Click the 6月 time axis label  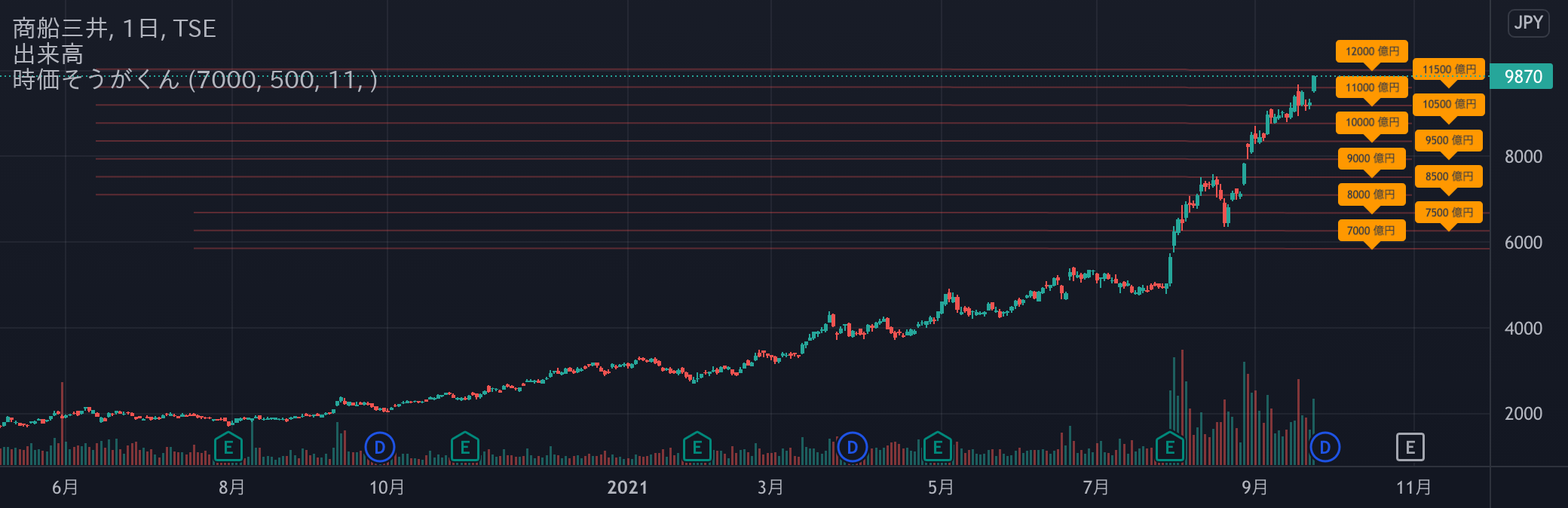point(66,488)
